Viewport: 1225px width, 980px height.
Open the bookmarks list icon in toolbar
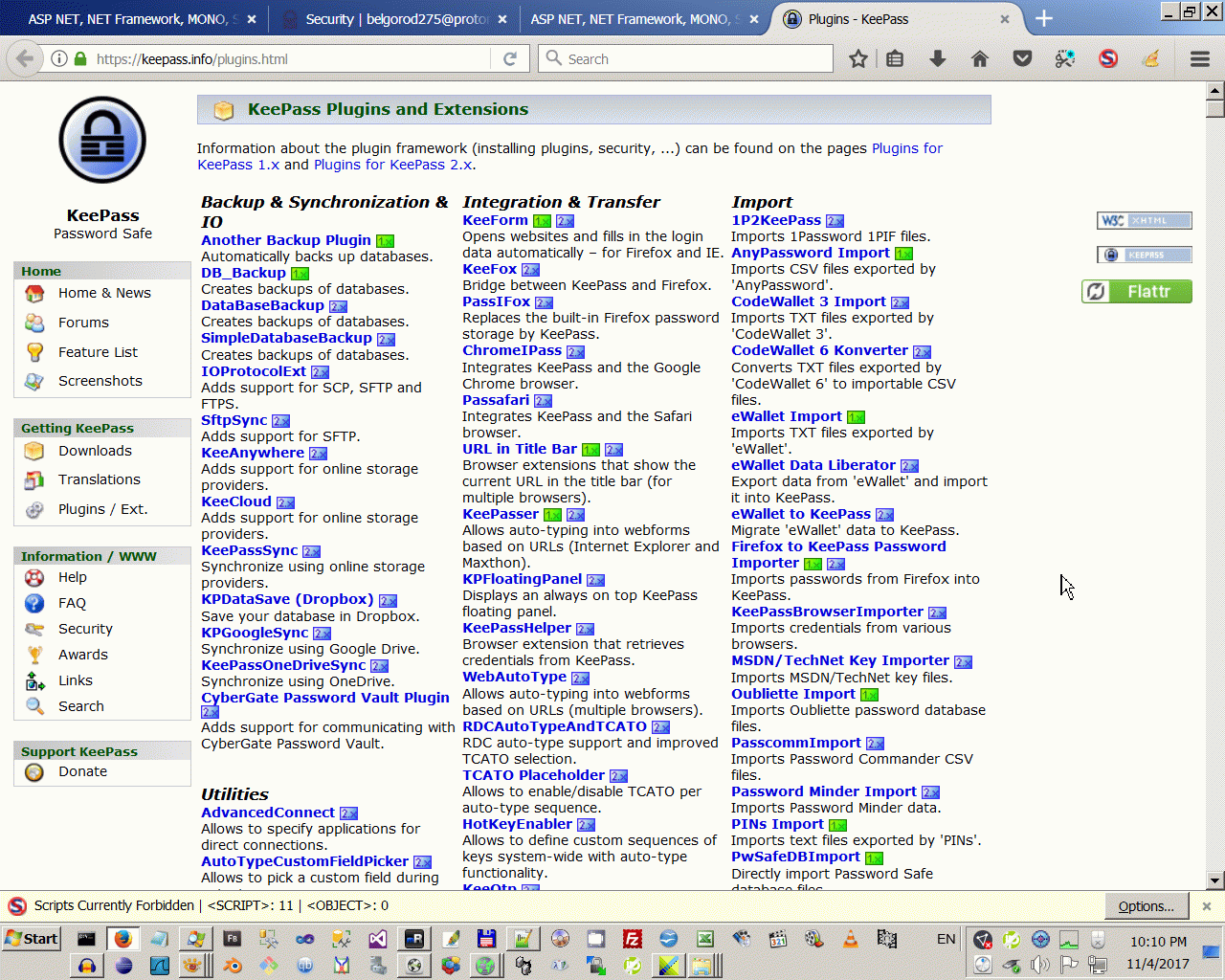[895, 59]
